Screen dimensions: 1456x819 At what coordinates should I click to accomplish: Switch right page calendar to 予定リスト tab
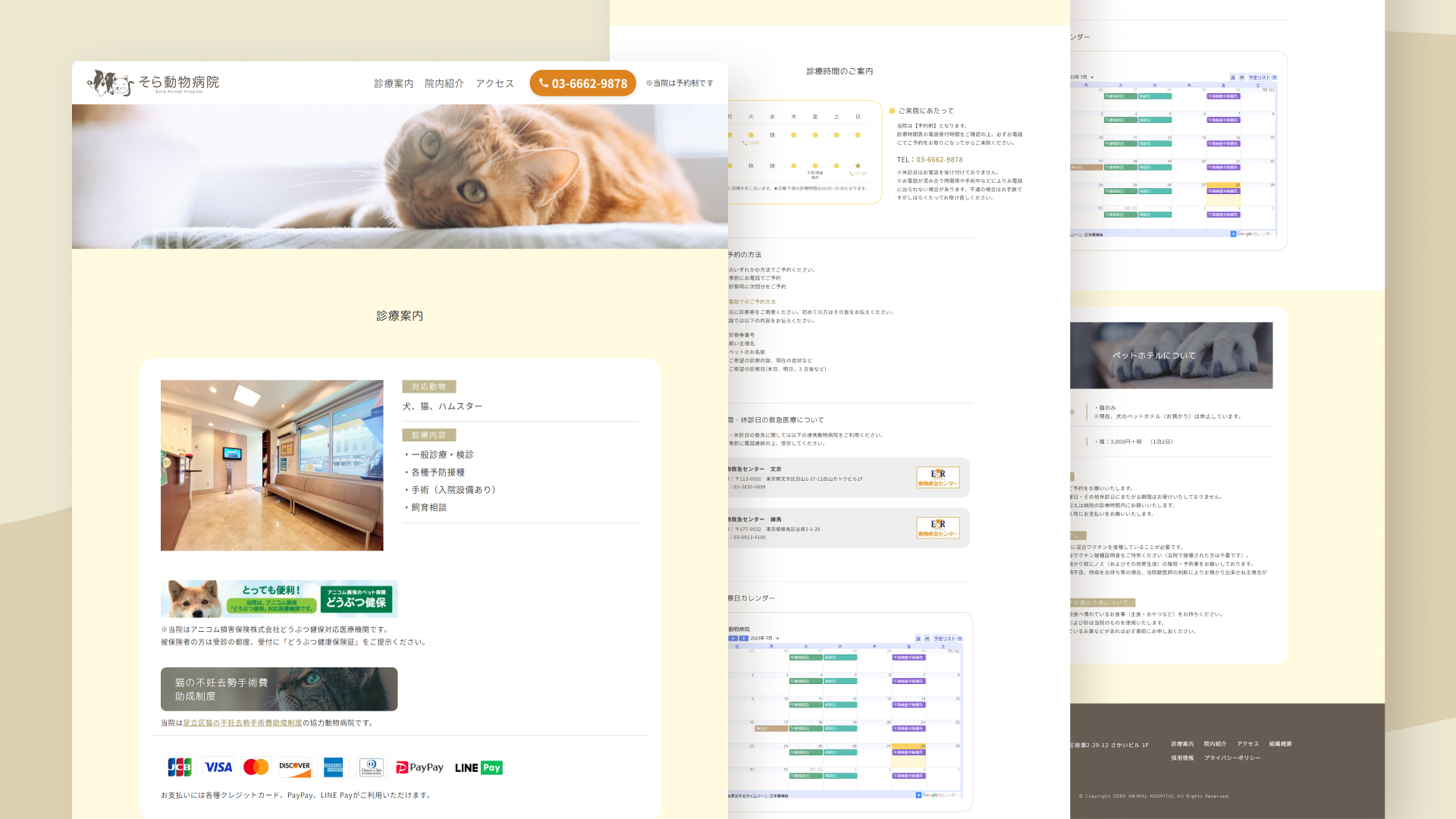pyautogui.click(x=1260, y=77)
